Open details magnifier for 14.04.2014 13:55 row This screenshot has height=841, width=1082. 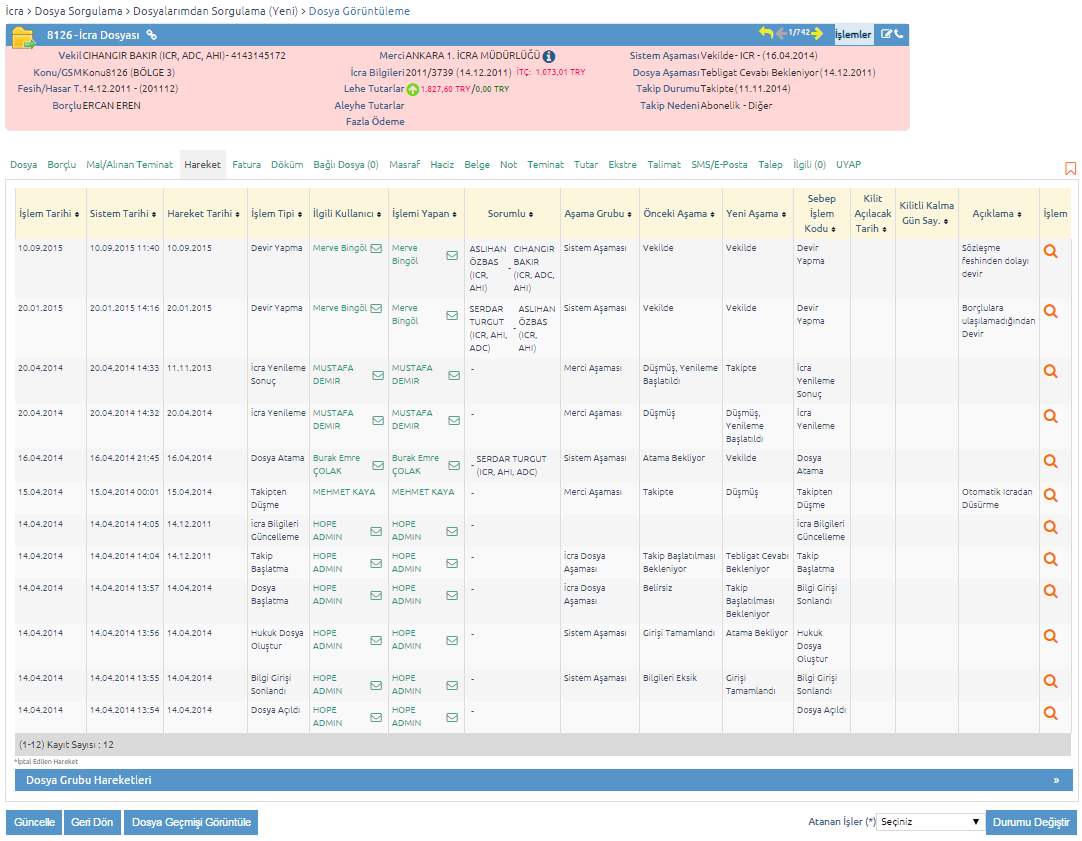pos(1050,681)
